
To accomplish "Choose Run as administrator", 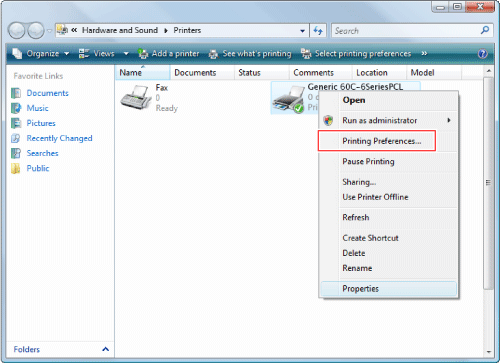I will tap(388, 120).
